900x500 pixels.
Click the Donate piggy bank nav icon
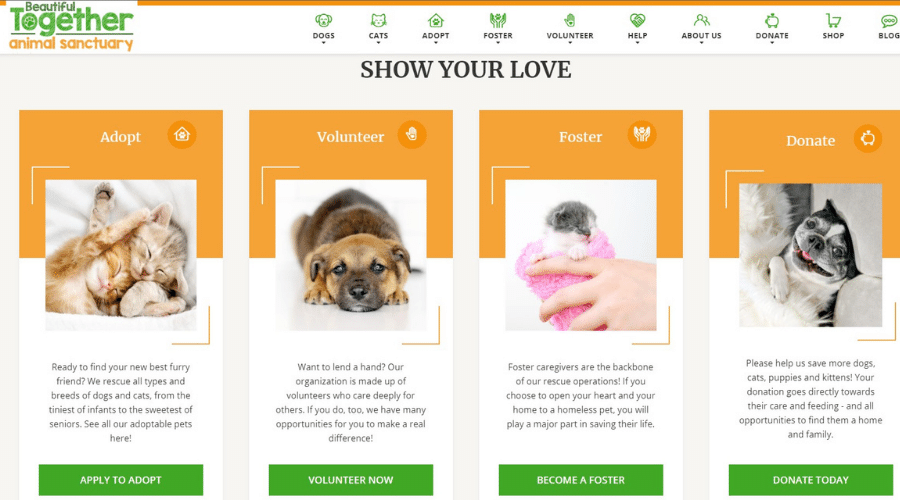[x=772, y=21]
